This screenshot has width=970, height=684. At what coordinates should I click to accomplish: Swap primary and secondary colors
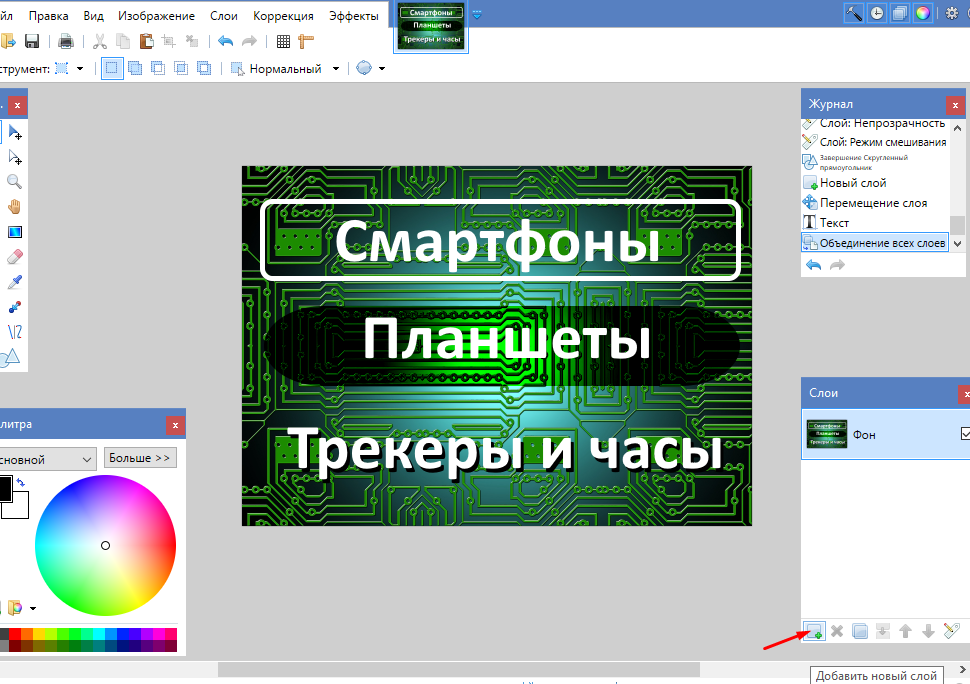point(21,483)
